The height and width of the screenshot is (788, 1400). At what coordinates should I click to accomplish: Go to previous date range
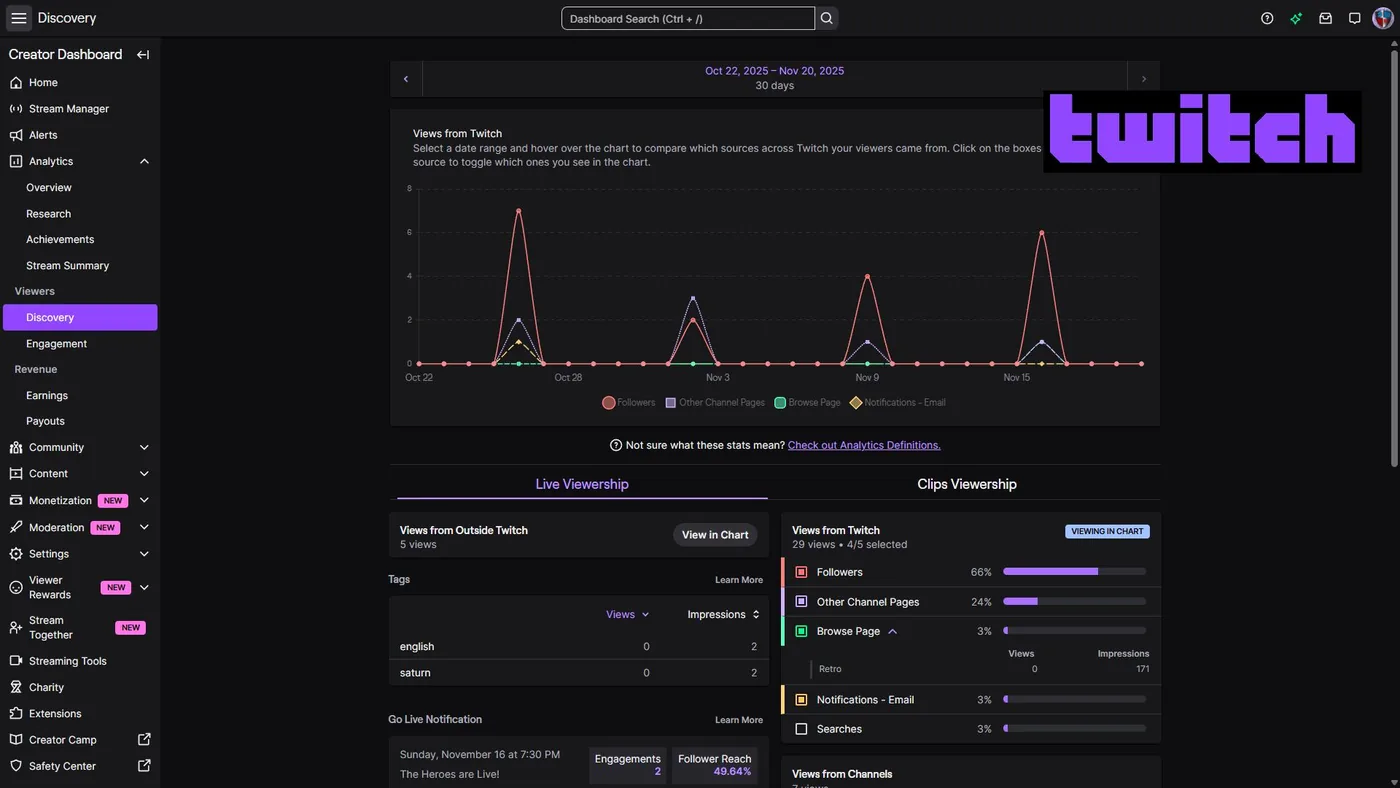coord(406,78)
